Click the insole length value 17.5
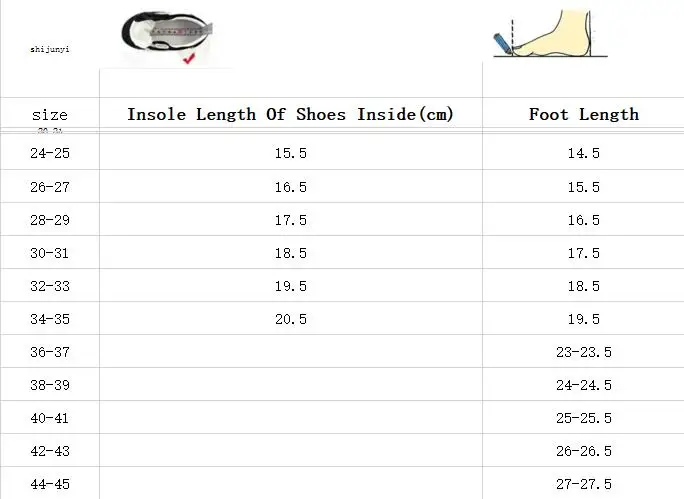The image size is (684, 499). [290, 220]
